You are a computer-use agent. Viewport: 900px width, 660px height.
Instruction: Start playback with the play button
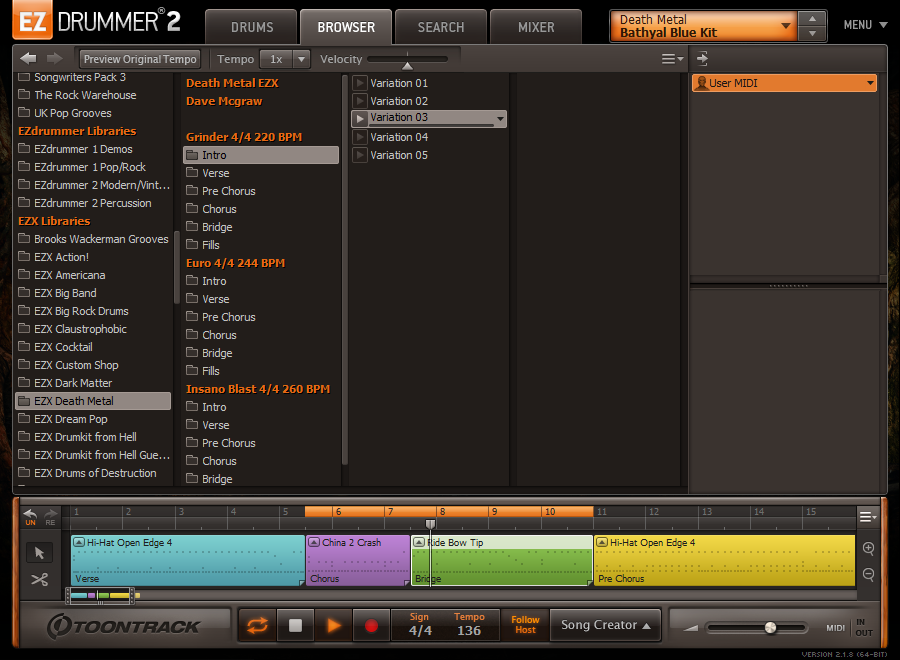(333, 625)
